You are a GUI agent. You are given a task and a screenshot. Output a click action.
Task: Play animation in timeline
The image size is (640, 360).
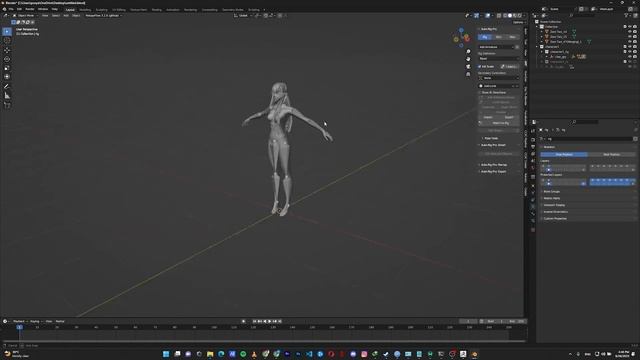tap(269, 321)
